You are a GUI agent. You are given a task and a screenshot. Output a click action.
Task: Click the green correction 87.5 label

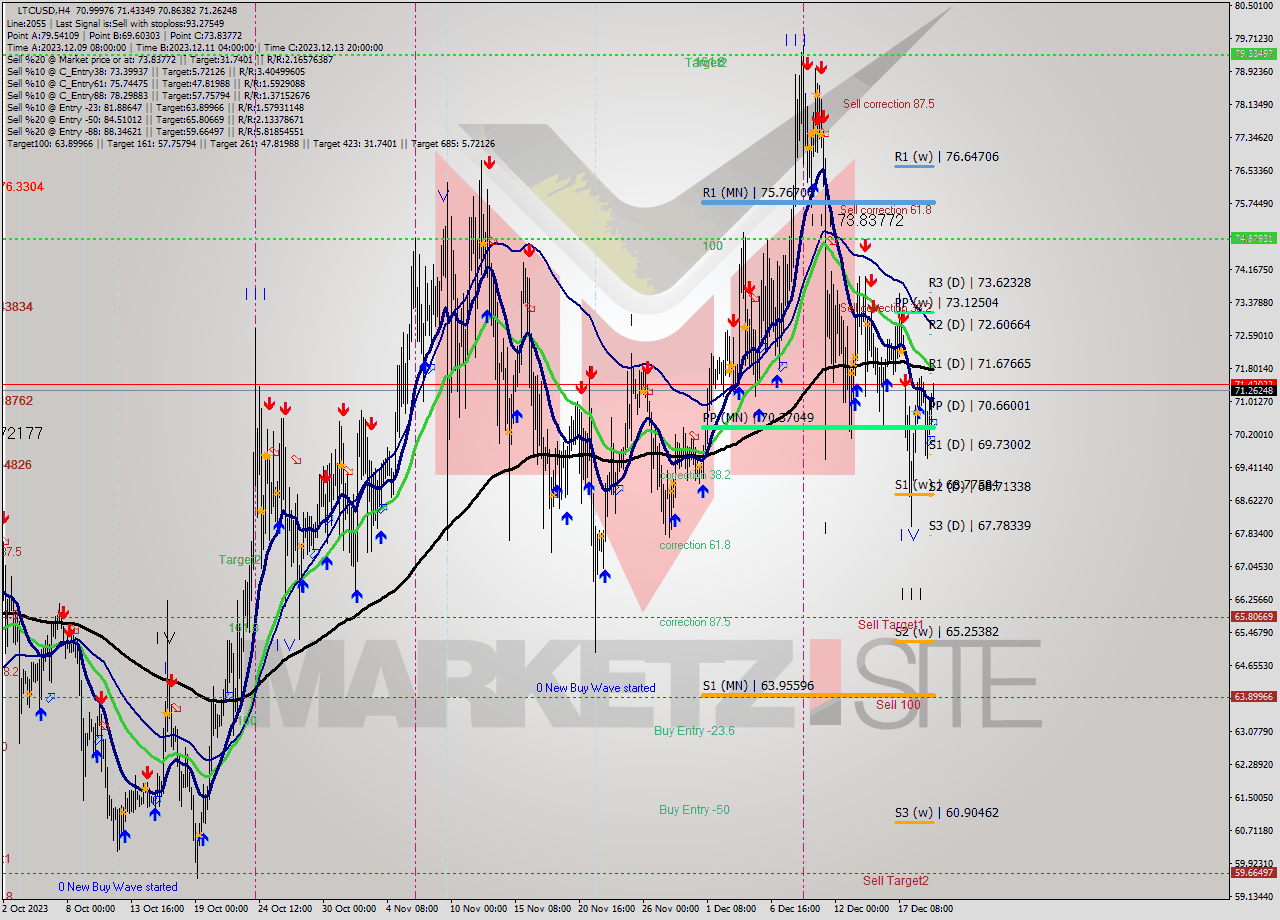click(x=694, y=622)
